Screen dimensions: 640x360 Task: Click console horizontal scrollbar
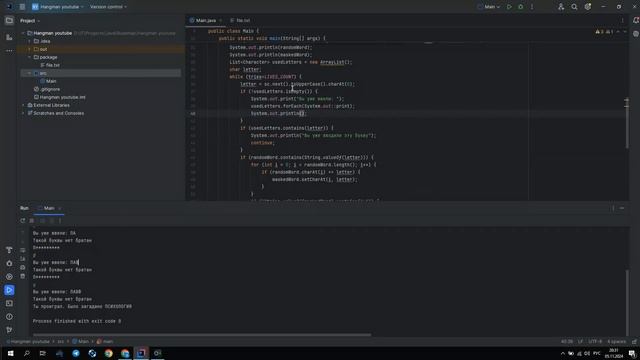tap(202, 335)
